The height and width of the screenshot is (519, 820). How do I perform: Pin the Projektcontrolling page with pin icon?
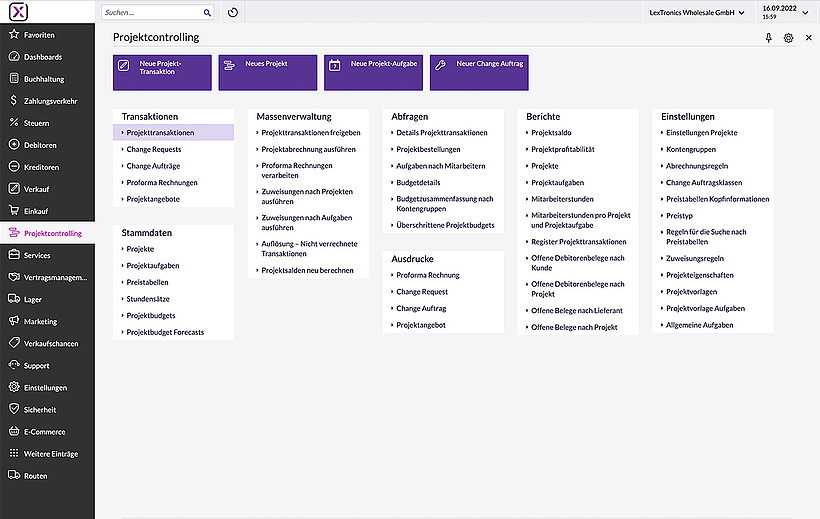[x=768, y=38]
